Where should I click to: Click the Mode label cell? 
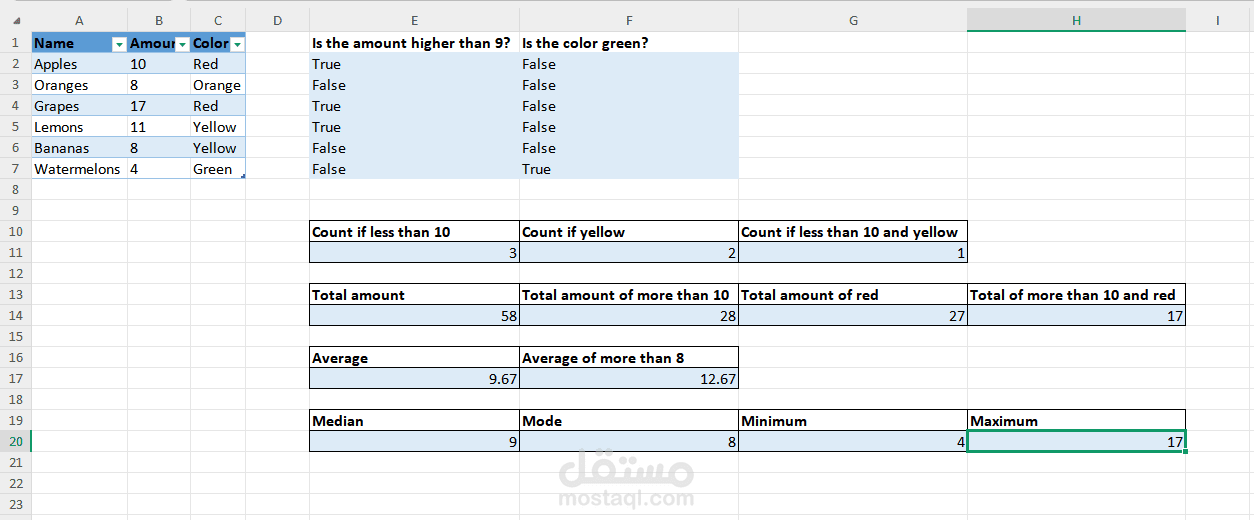pos(629,421)
